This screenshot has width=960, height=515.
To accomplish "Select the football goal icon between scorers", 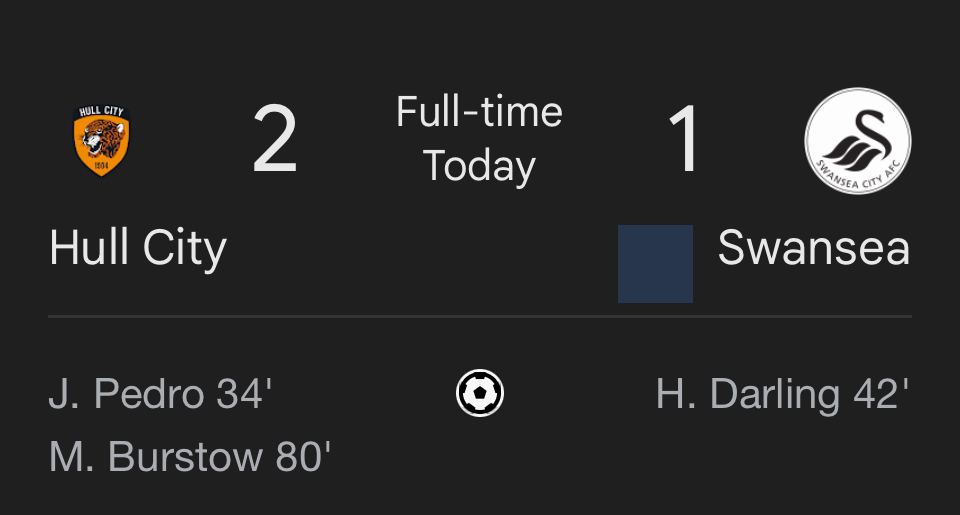I will point(480,393).
